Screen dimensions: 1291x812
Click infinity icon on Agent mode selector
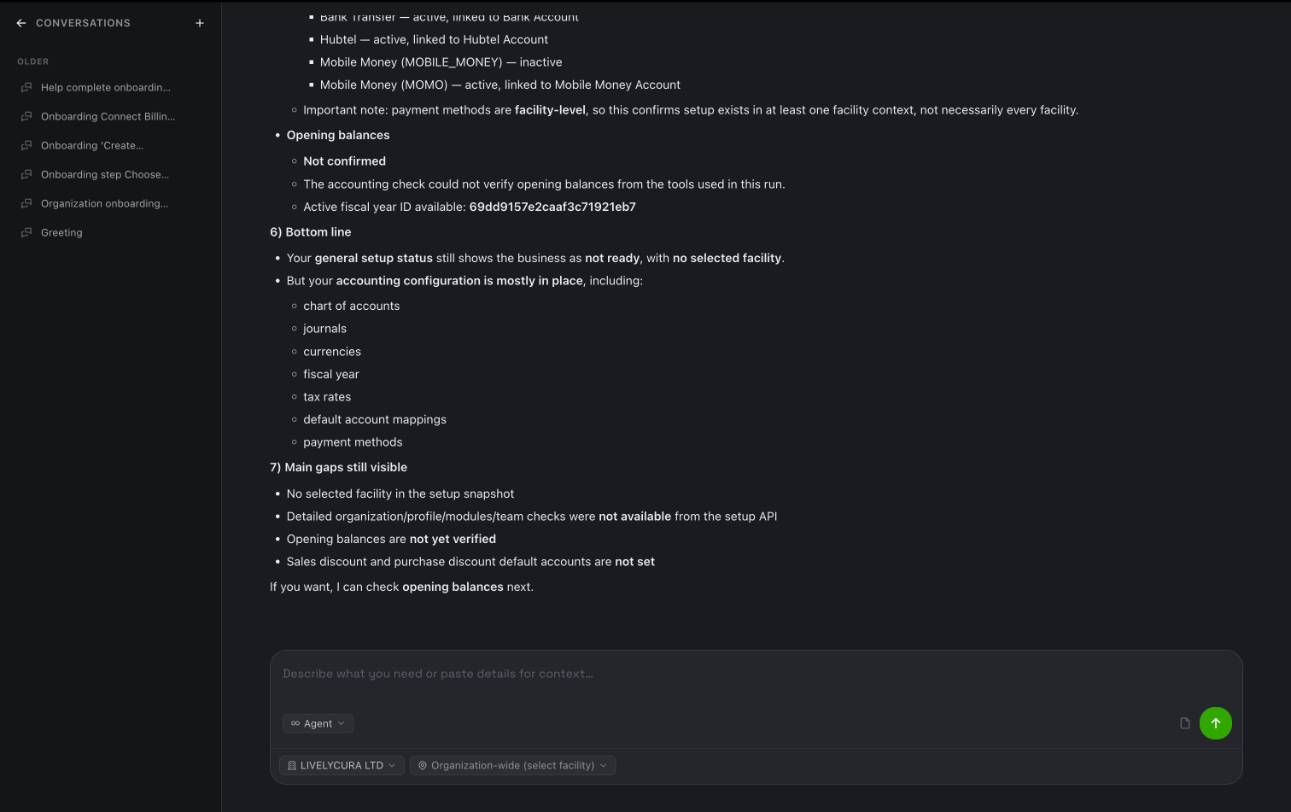pos(295,723)
